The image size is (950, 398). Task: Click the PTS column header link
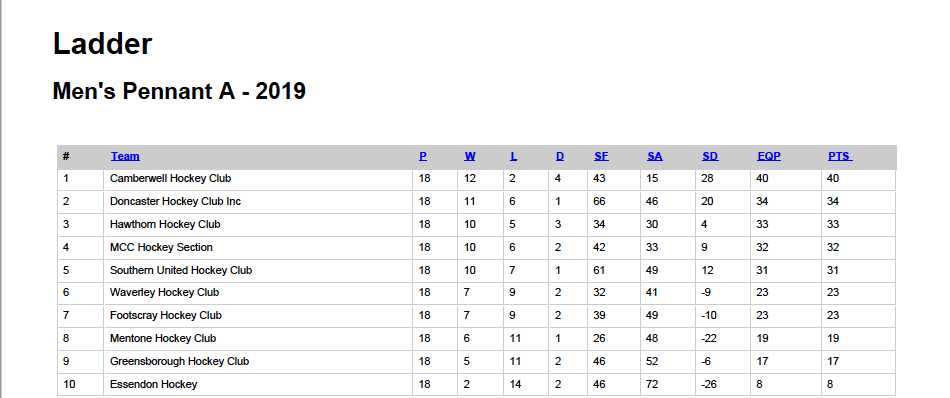(x=840, y=156)
